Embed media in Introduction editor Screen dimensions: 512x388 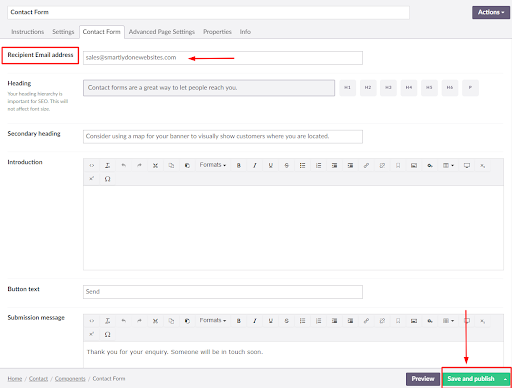467,165
